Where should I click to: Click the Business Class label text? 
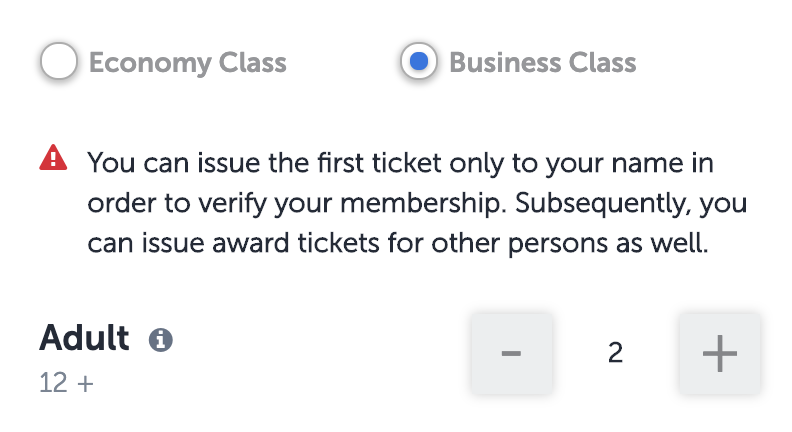coord(542,63)
